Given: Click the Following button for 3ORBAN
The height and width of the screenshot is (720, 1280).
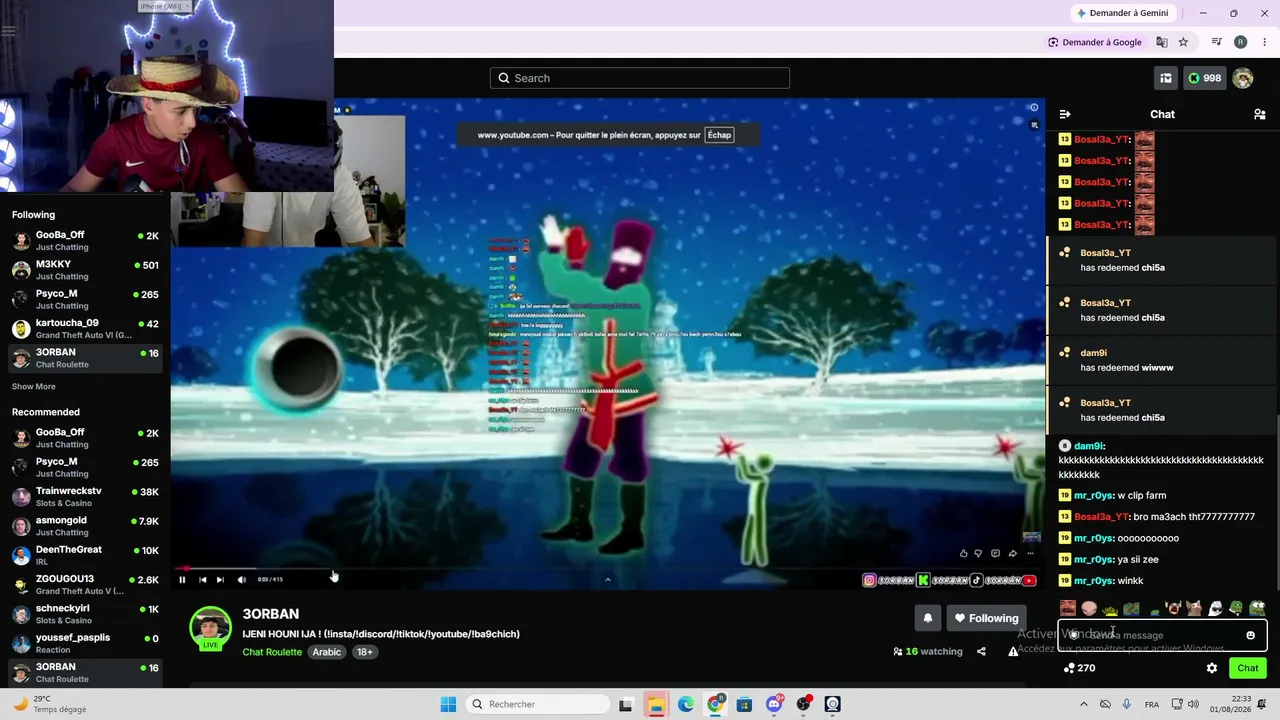Looking at the screenshot, I should point(986,618).
